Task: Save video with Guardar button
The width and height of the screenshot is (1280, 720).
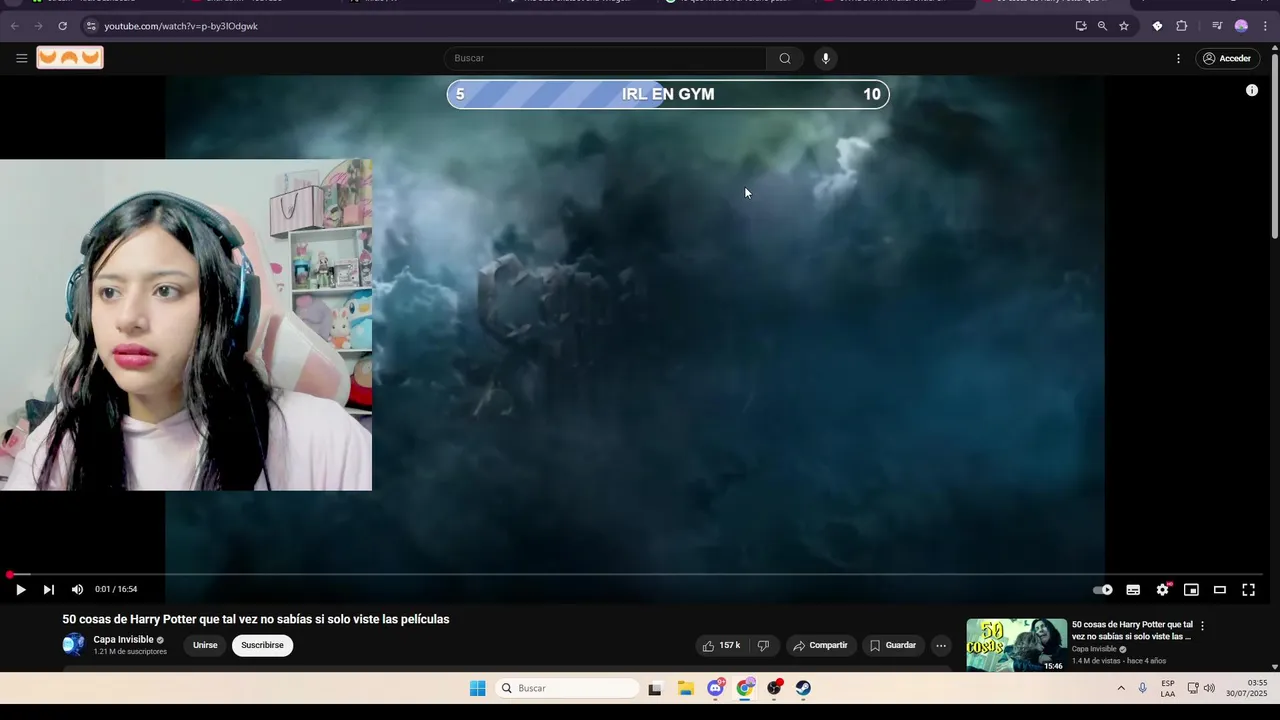Action: coord(892,645)
